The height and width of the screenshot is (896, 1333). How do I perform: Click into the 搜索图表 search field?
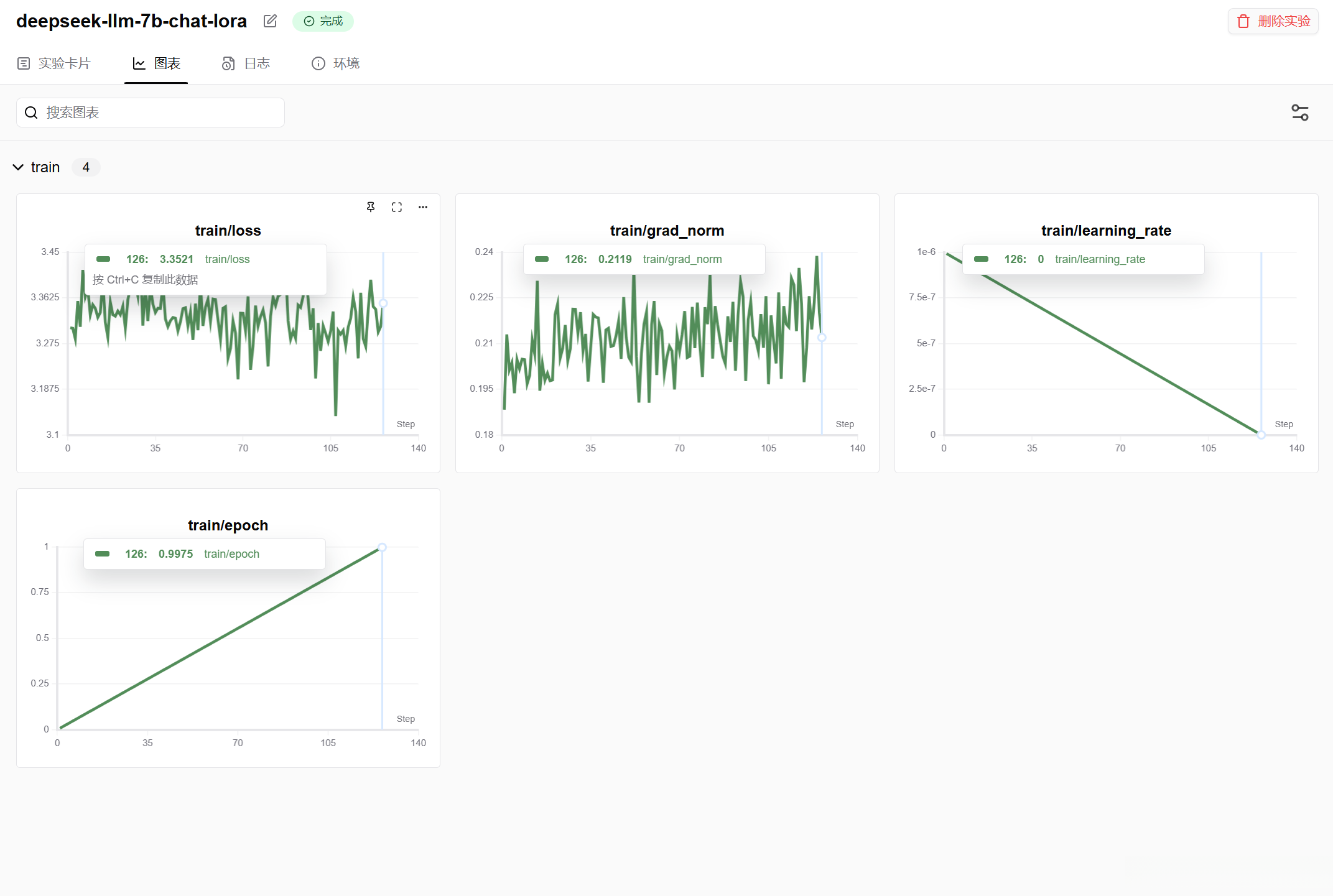click(162, 113)
